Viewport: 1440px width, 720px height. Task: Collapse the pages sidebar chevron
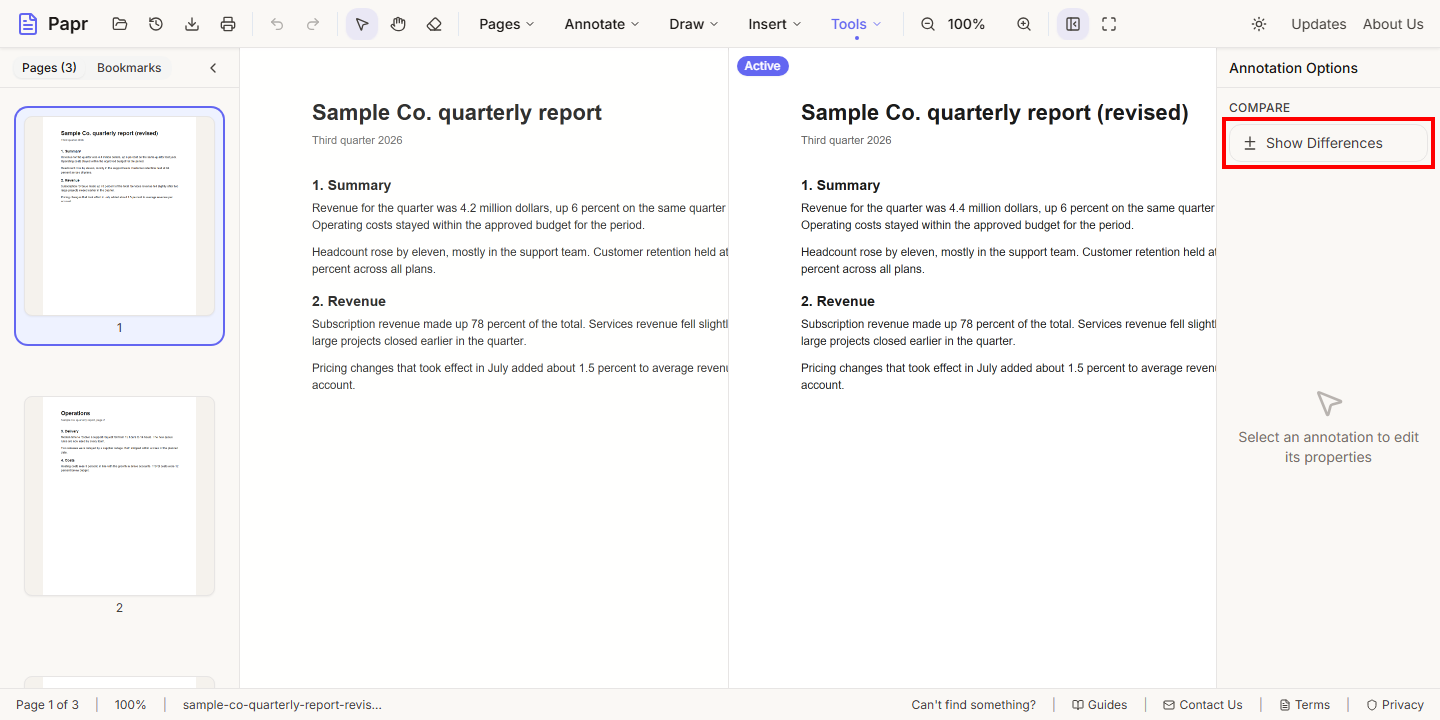213,68
